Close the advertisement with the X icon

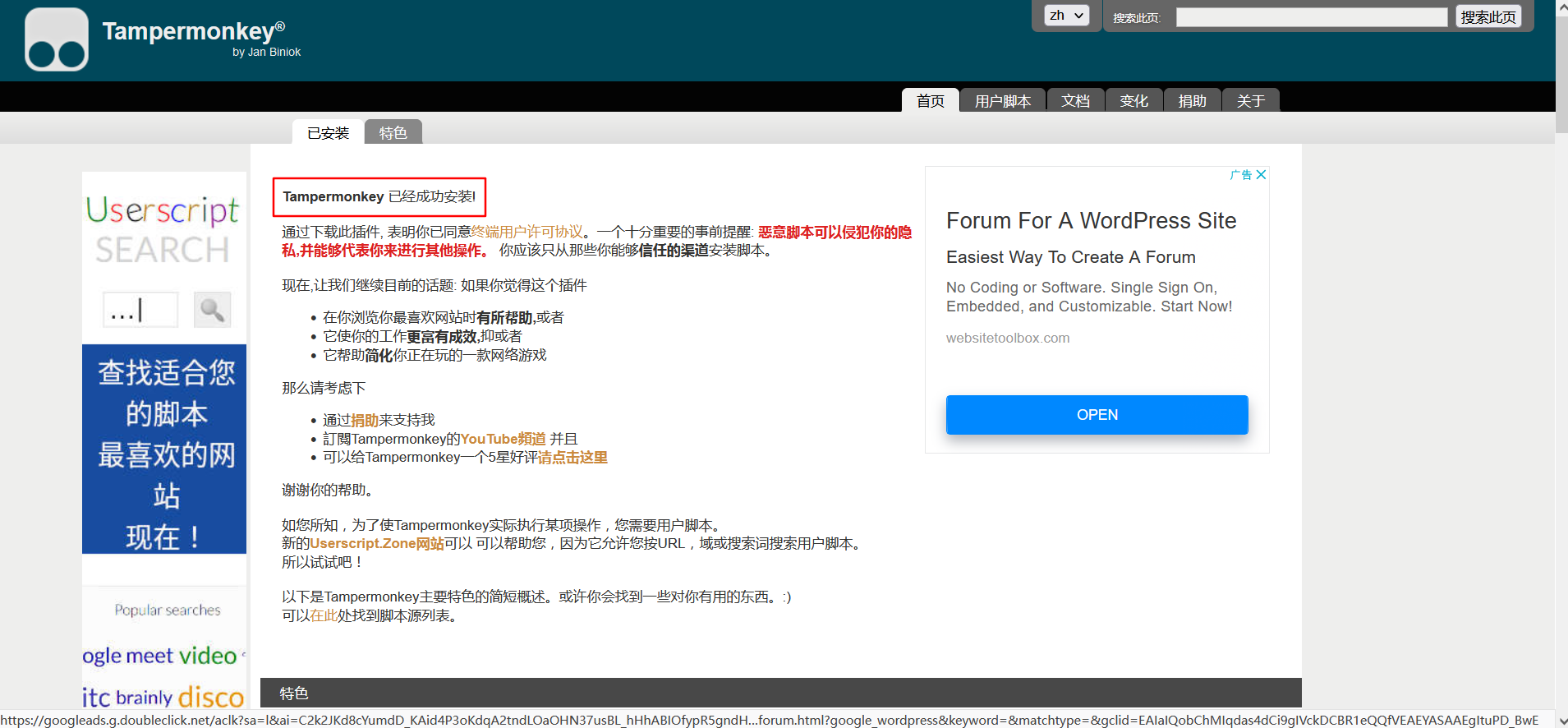[x=1261, y=174]
